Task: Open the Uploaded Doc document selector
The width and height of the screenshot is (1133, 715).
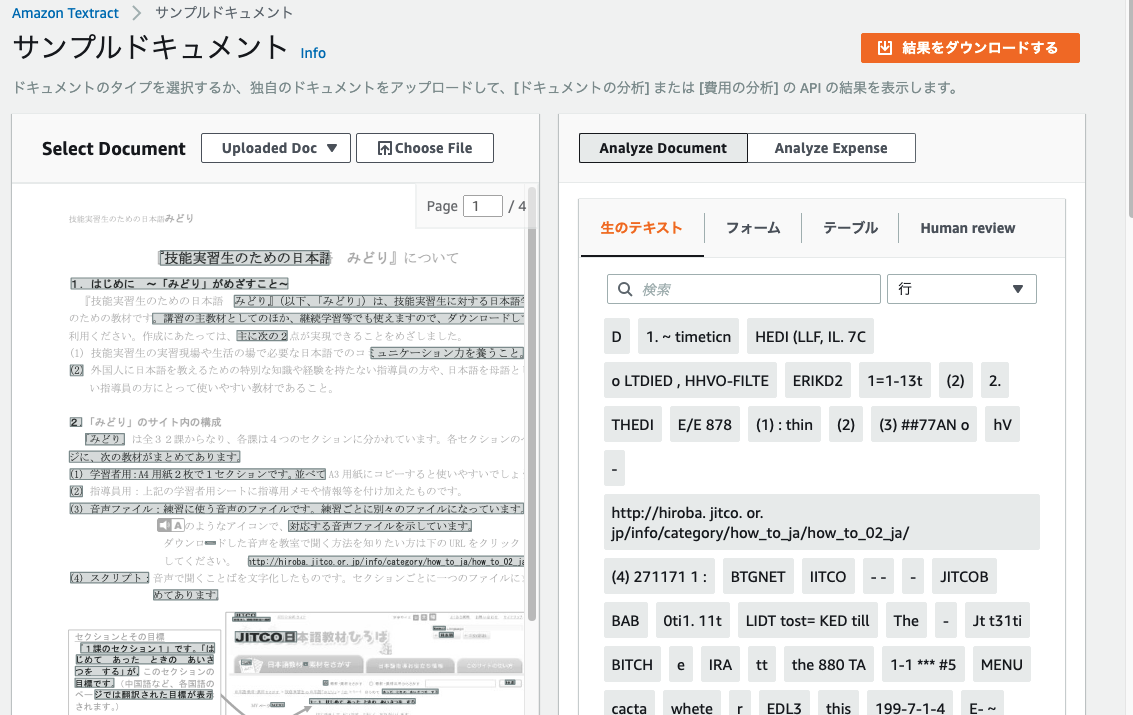Action: click(x=275, y=147)
